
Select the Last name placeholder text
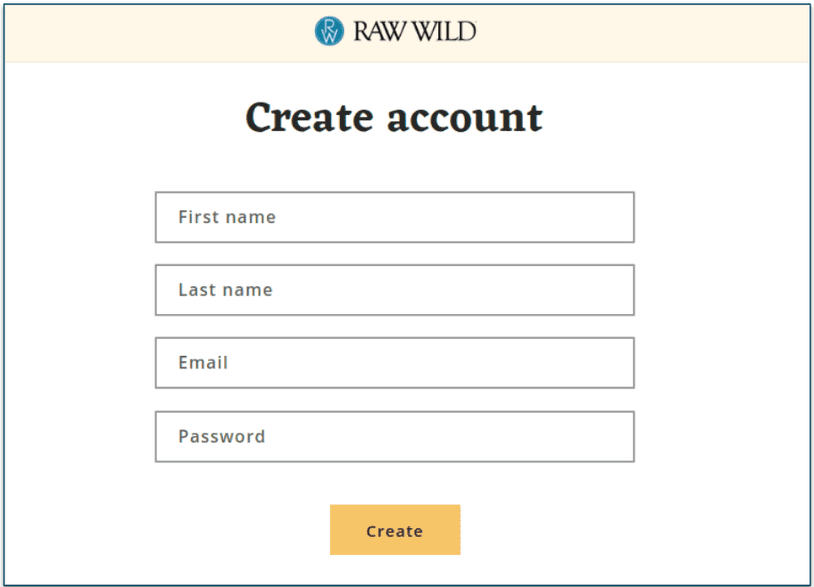point(225,289)
